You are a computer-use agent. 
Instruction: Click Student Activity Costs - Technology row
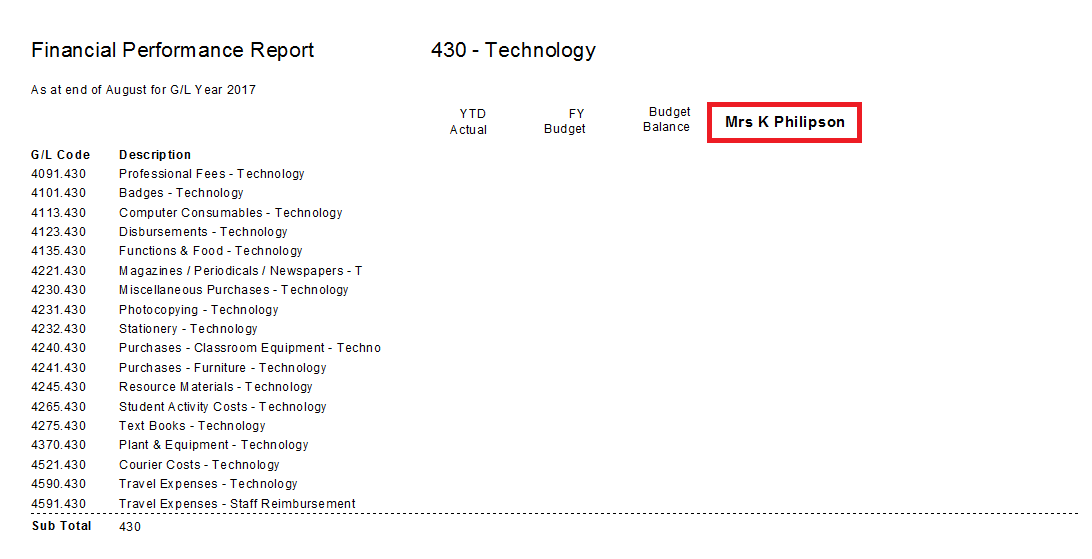click(222, 407)
